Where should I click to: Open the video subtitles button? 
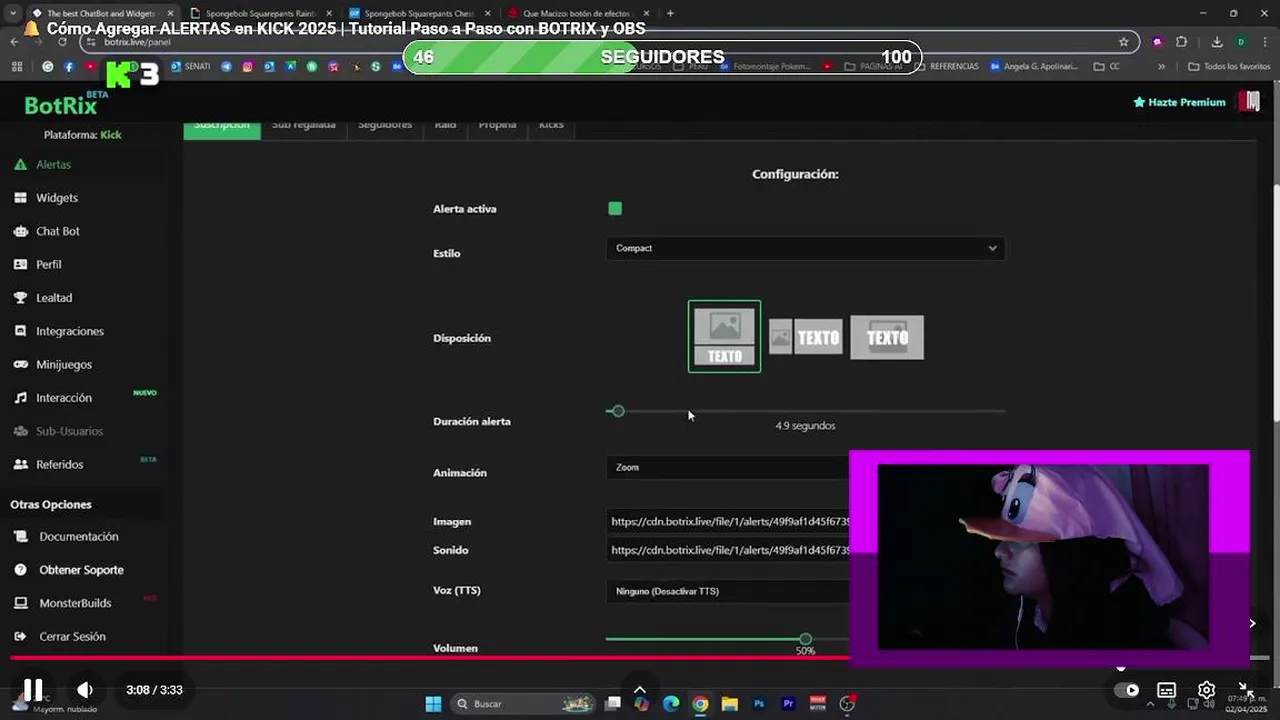pyautogui.click(x=1166, y=690)
